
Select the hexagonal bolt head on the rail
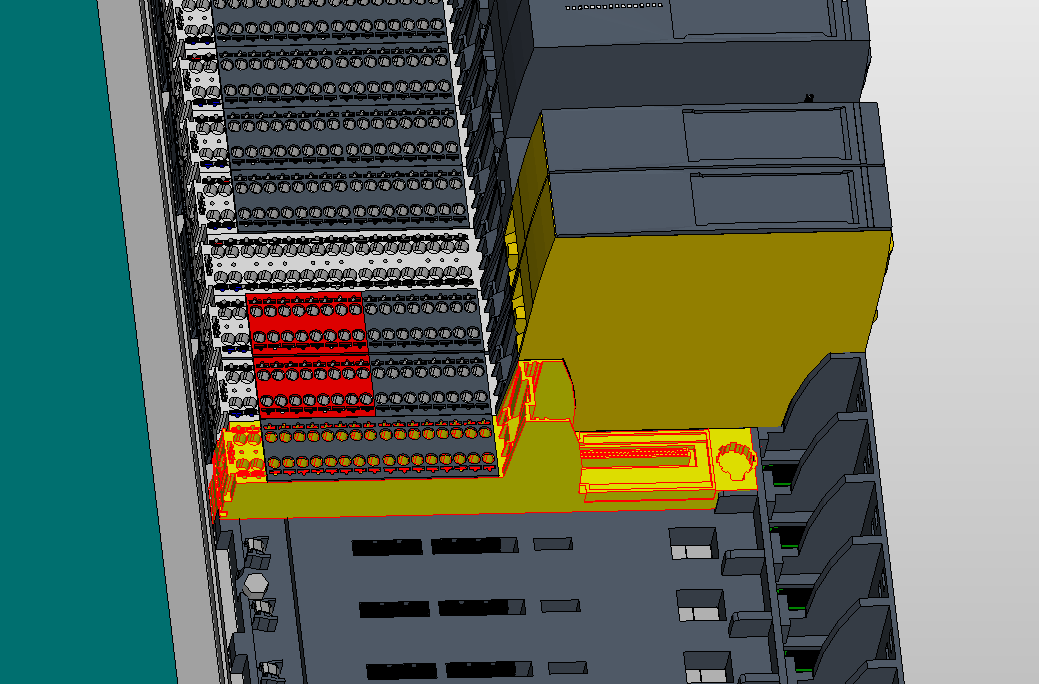coord(255,586)
